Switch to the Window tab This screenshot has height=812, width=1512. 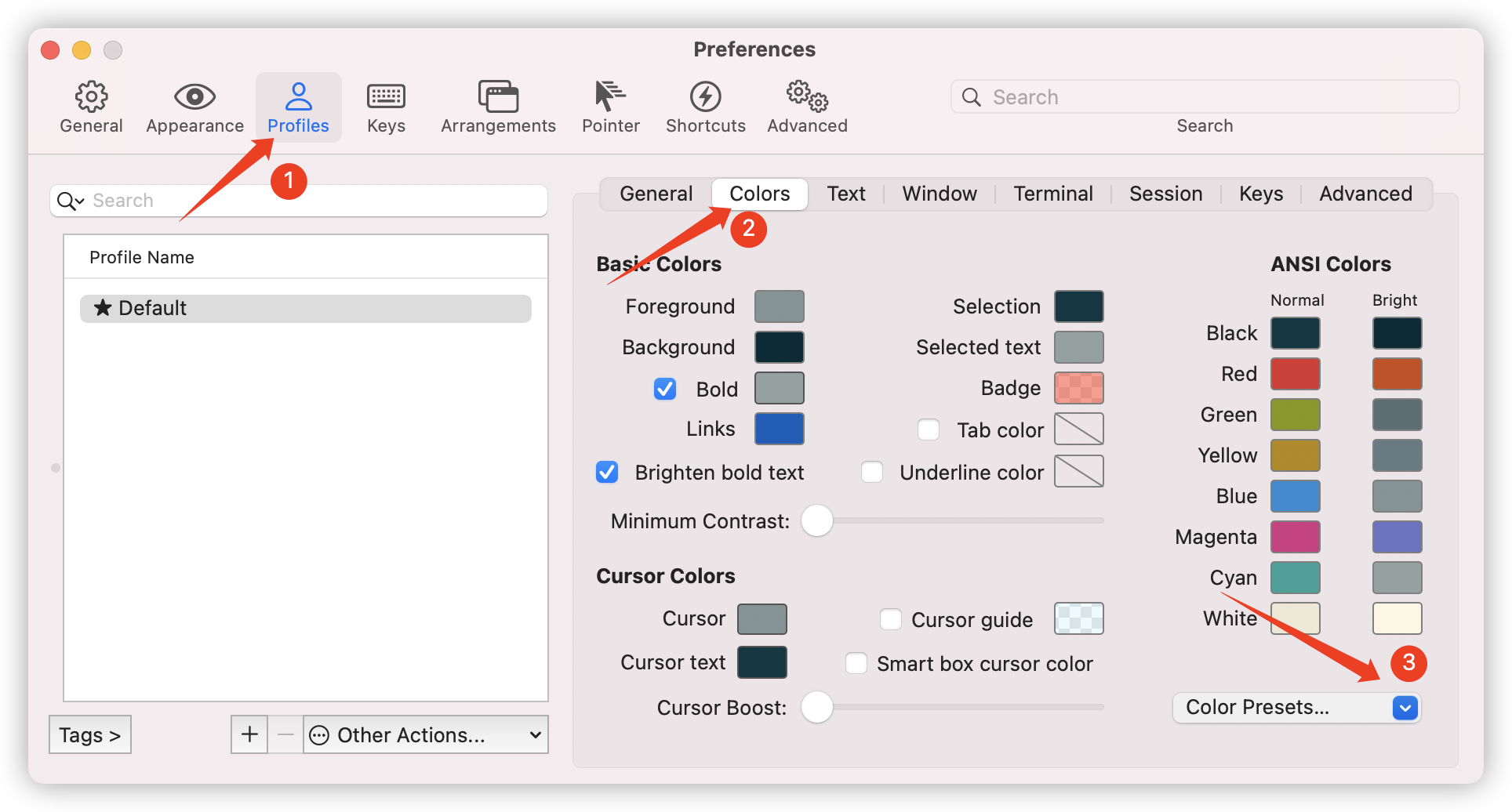[940, 194]
